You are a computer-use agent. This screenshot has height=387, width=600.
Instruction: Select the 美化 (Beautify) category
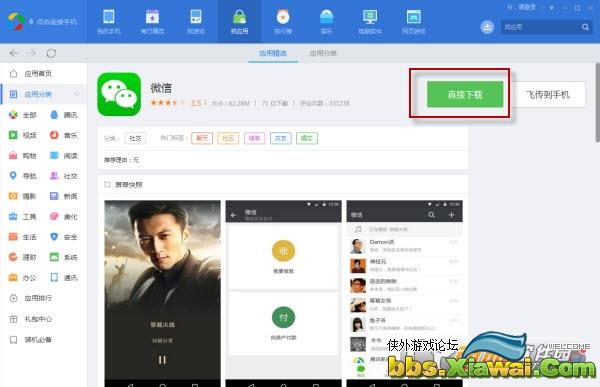click(64, 217)
